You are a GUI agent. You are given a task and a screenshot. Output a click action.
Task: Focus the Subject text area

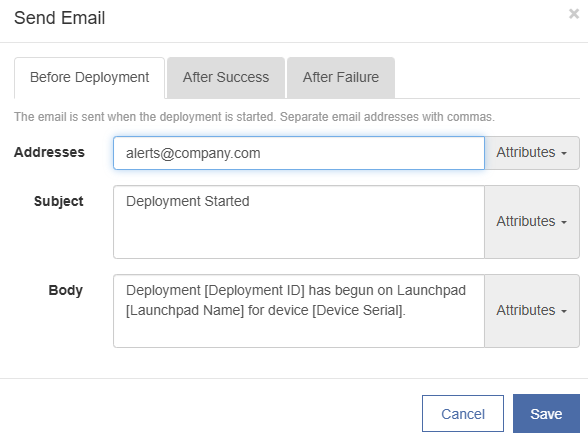click(x=299, y=222)
